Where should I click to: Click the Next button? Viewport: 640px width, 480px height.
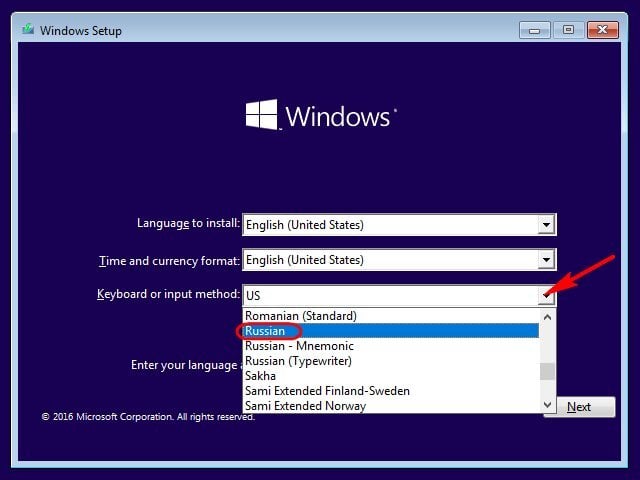click(x=579, y=407)
